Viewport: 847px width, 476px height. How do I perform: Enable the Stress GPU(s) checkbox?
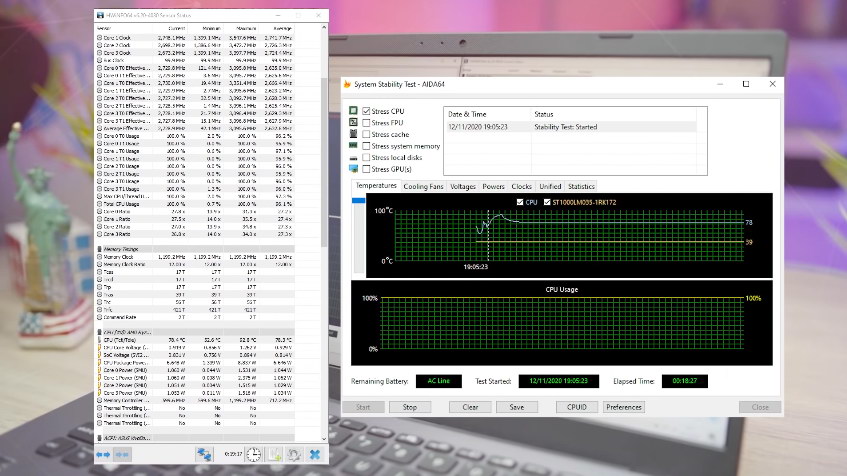(x=367, y=169)
